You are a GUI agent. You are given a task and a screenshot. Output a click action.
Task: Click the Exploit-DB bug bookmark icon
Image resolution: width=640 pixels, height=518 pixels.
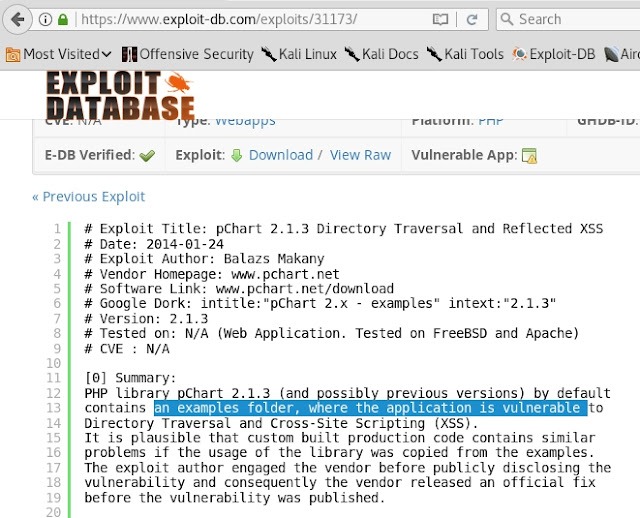[519, 54]
